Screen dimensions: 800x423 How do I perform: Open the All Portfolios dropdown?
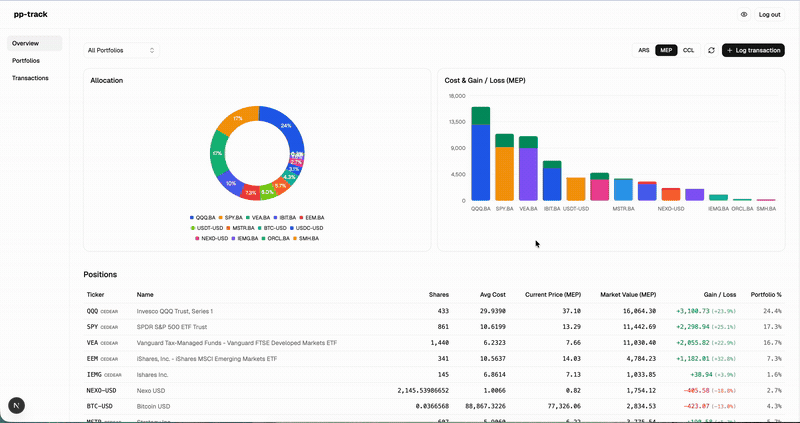[121, 51]
